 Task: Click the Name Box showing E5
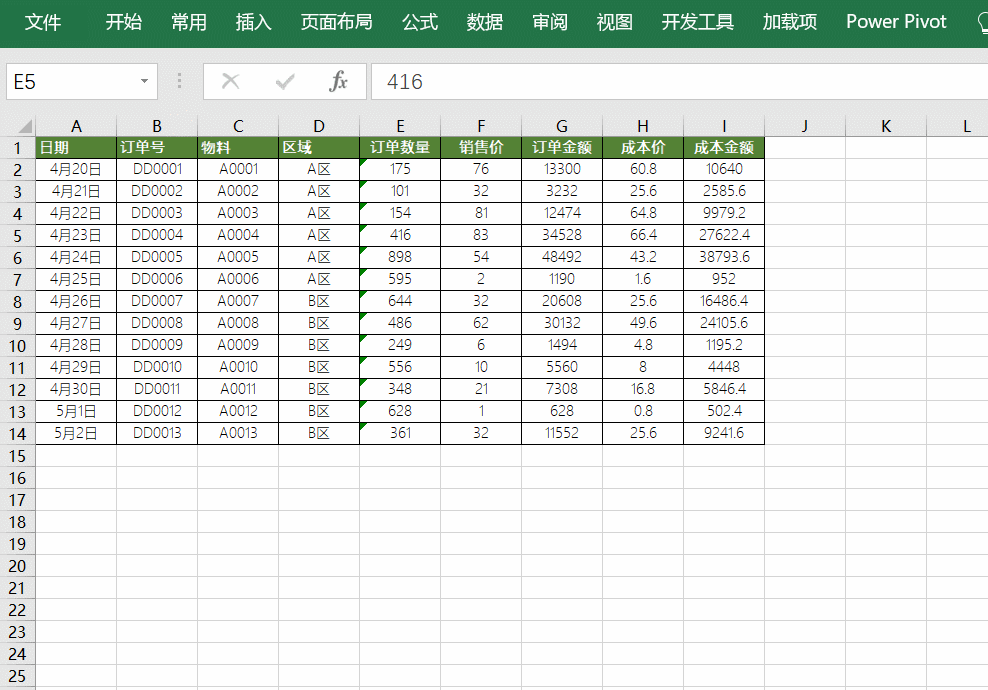[x=82, y=81]
